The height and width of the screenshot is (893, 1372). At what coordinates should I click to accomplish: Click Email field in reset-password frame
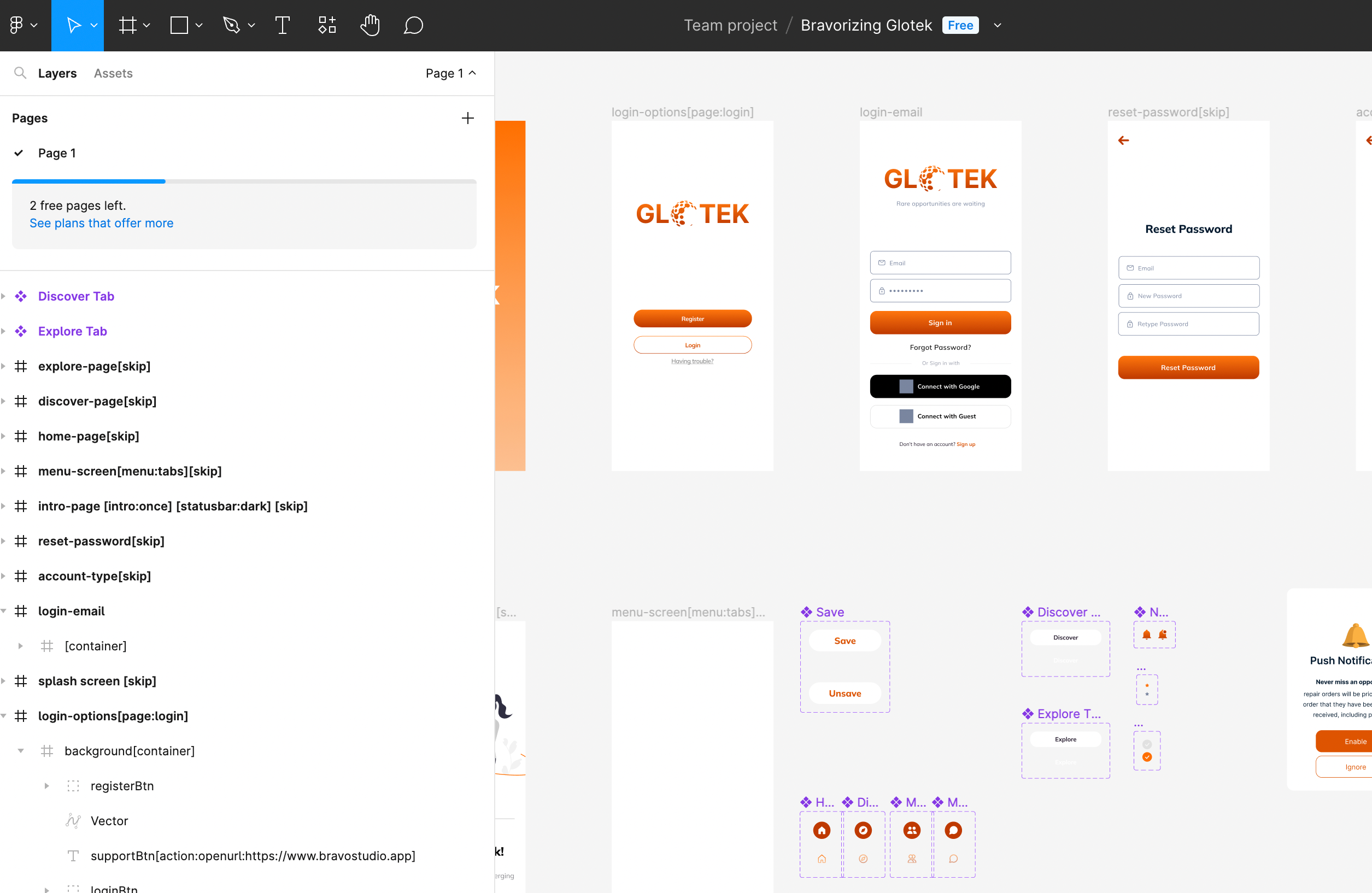pos(1188,267)
